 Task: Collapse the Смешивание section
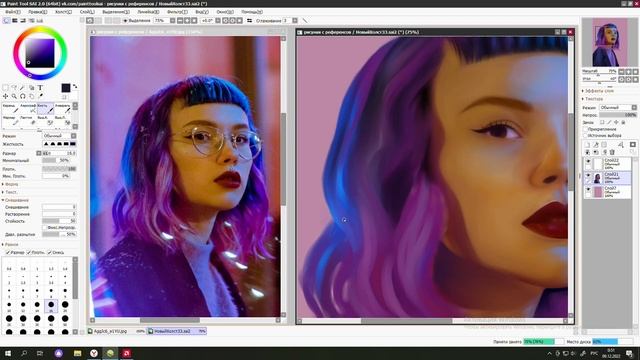click(x=16, y=200)
